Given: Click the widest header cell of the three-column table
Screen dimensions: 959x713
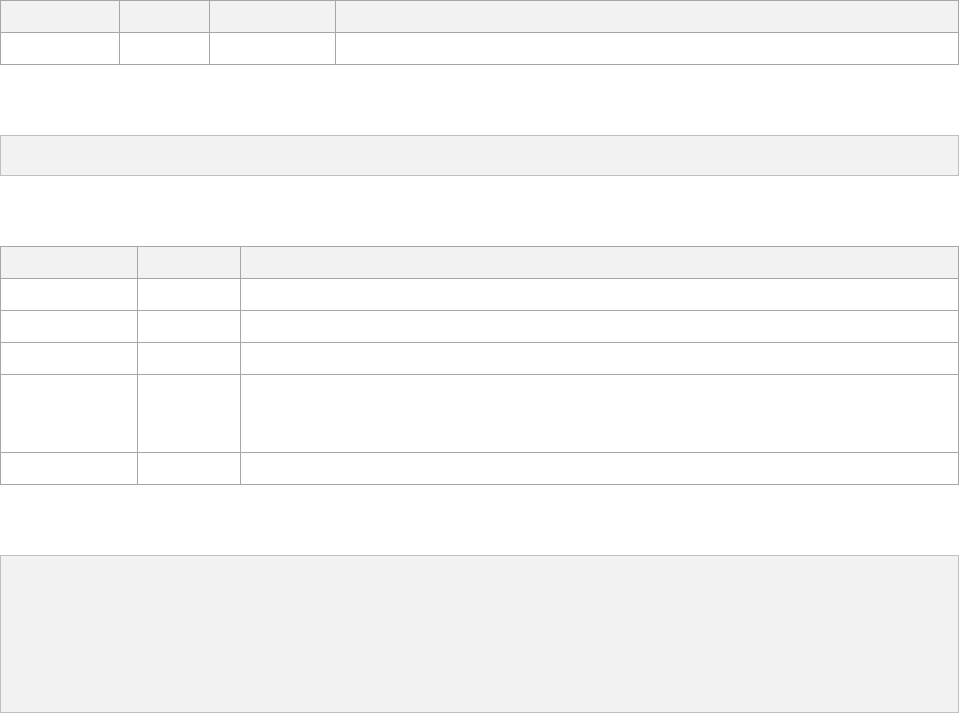Looking at the screenshot, I should tap(599, 262).
